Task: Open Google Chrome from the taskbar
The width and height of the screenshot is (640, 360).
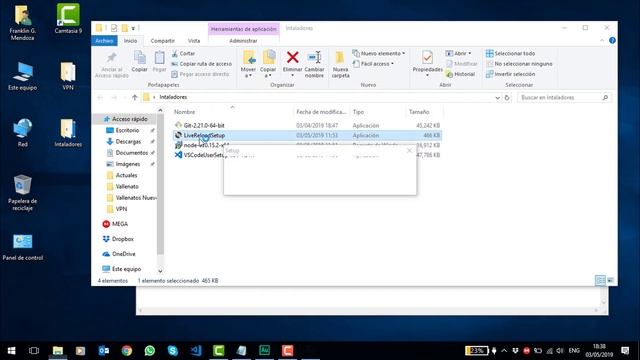Action: (x=127, y=351)
